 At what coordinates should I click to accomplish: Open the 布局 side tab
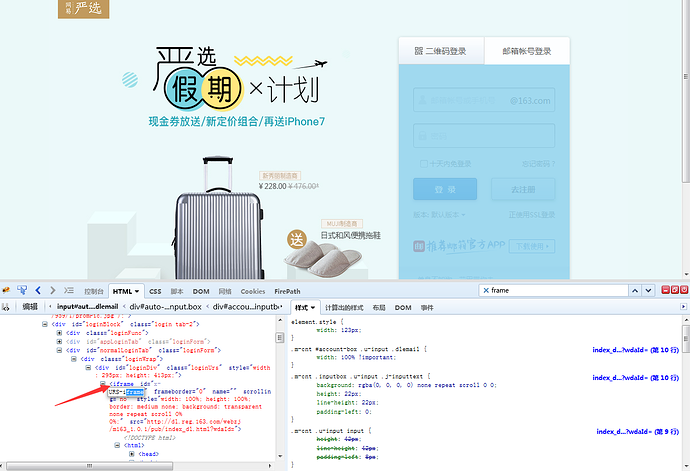[x=379, y=308]
